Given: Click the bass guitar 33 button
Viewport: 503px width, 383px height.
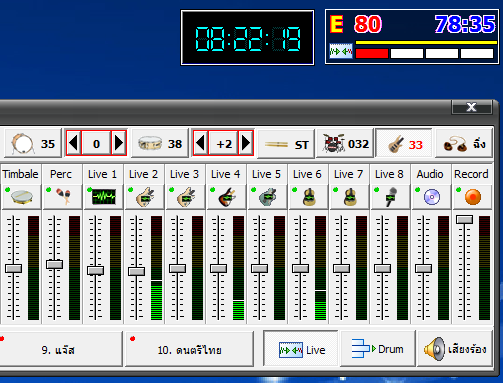Looking at the screenshot, I should point(404,144).
